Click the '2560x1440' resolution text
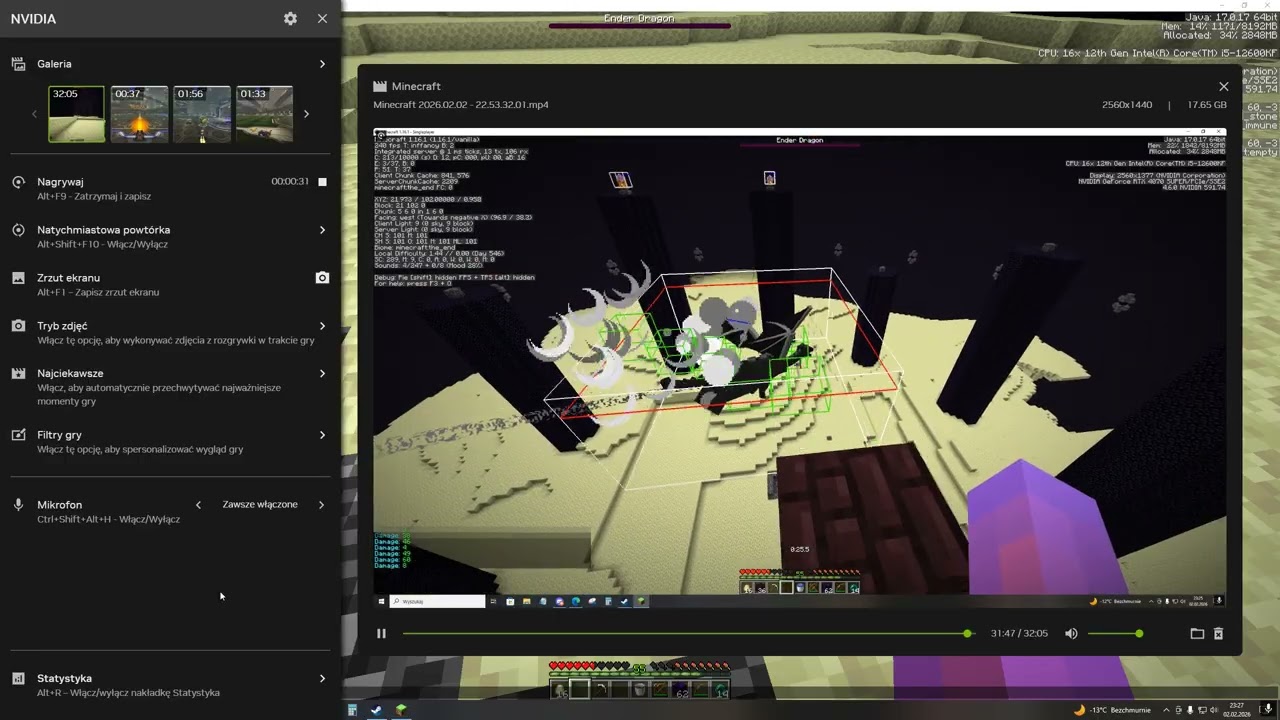 coord(1127,105)
